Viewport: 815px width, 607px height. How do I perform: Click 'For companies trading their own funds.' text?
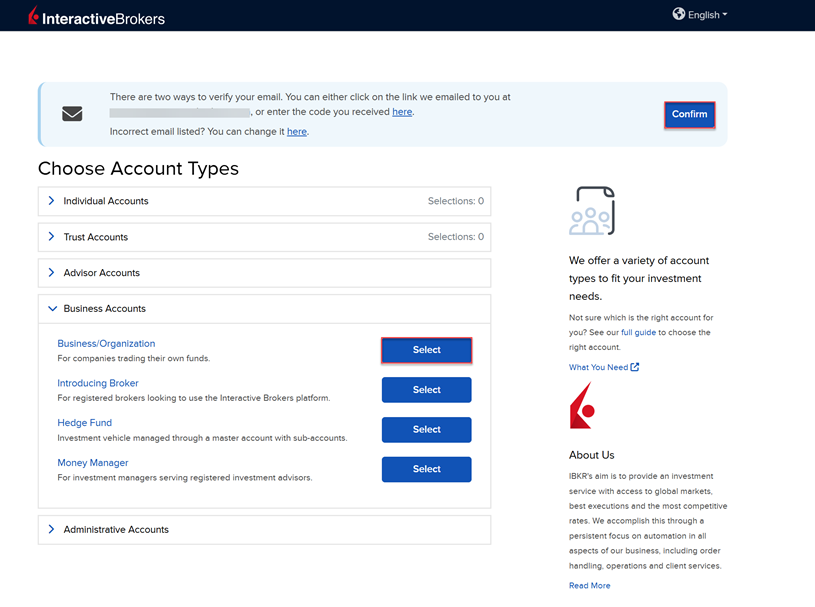point(134,359)
